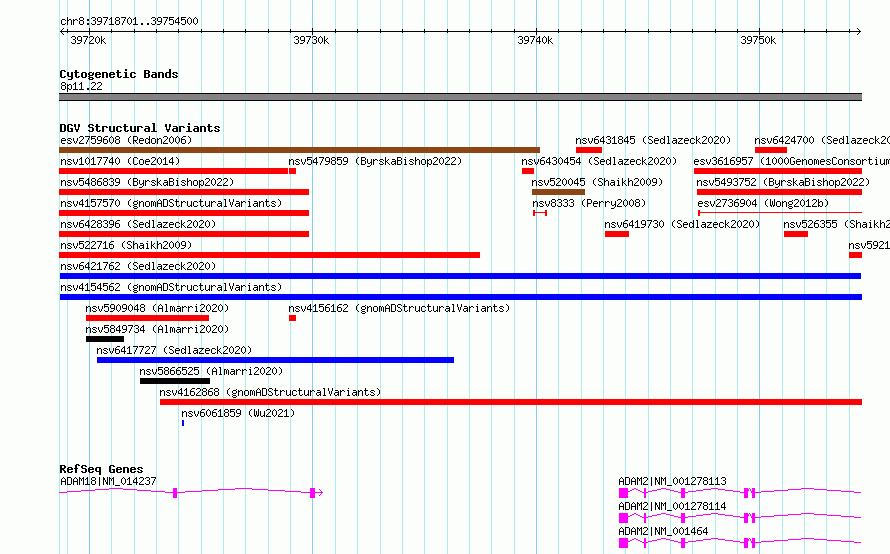The image size is (890, 554).
Task: Click the esv2759608 (Redon2006) variant label
Action: pyautogui.click(x=126, y=140)
